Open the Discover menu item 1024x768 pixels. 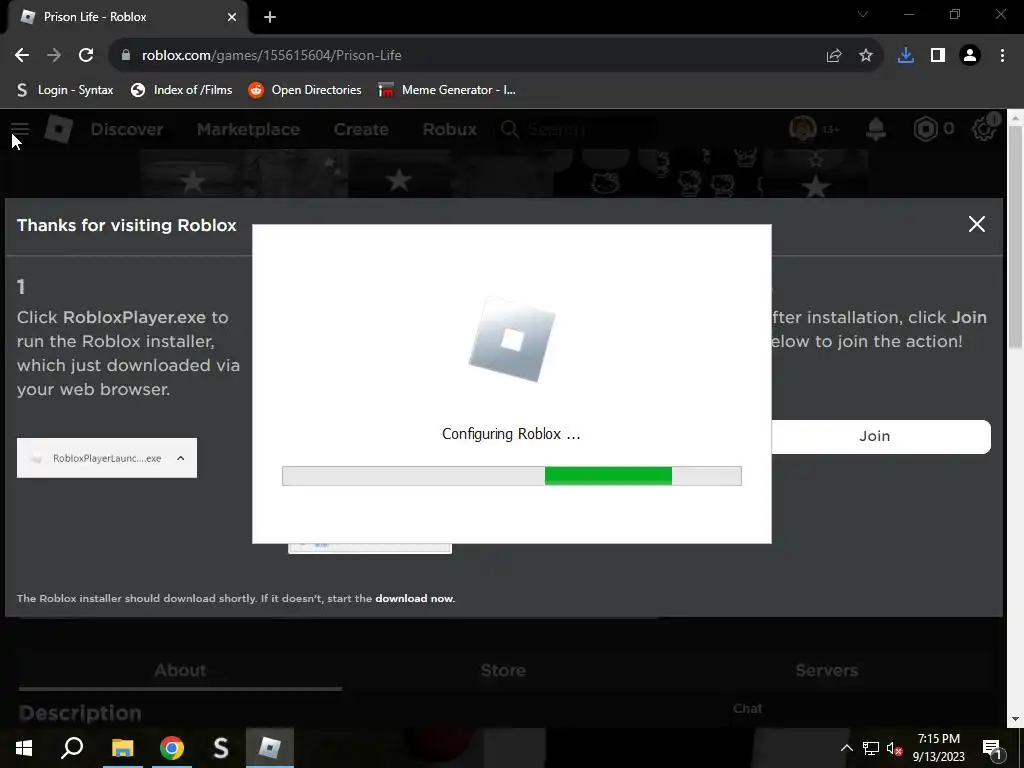[x=127, y=129]
